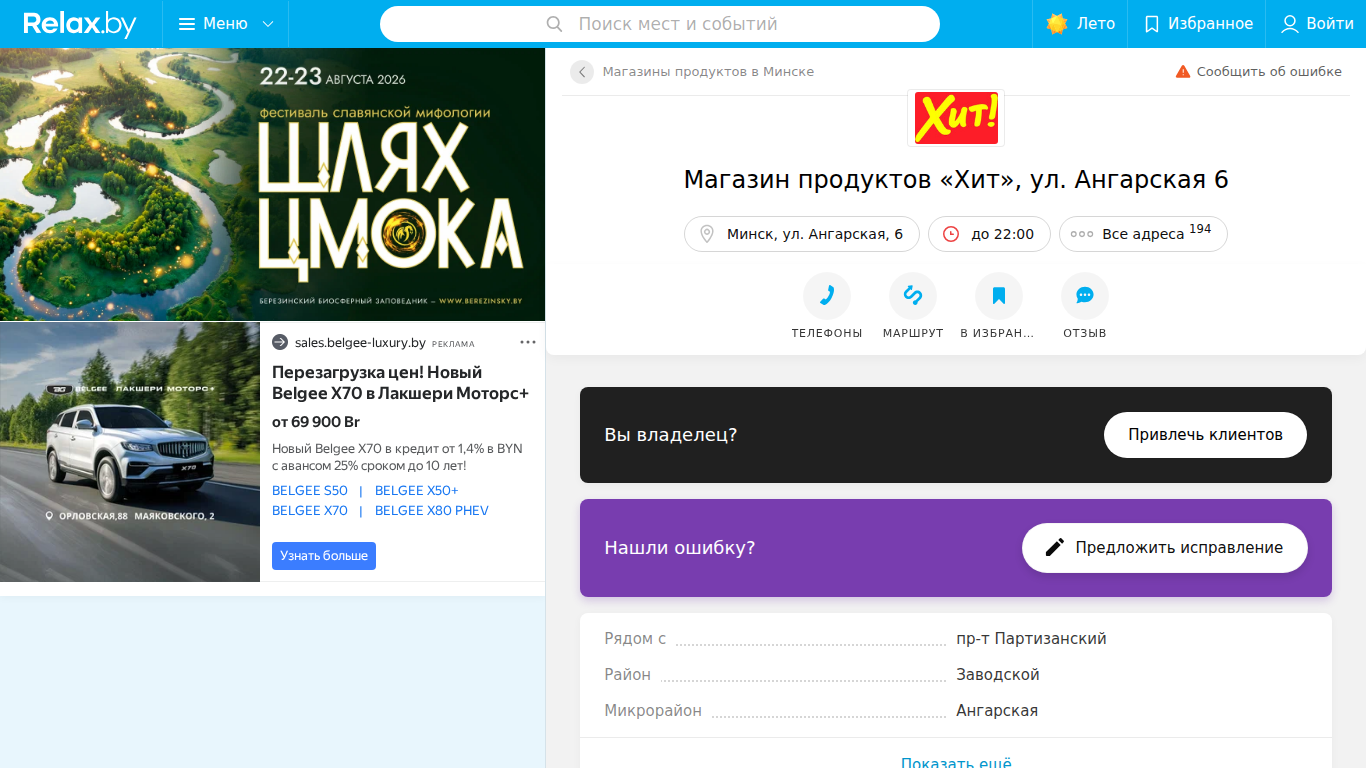1366x768 pixels.
Task: Click the Вы владелец? text
Action: pyautogui.click(x=671, y=435)
